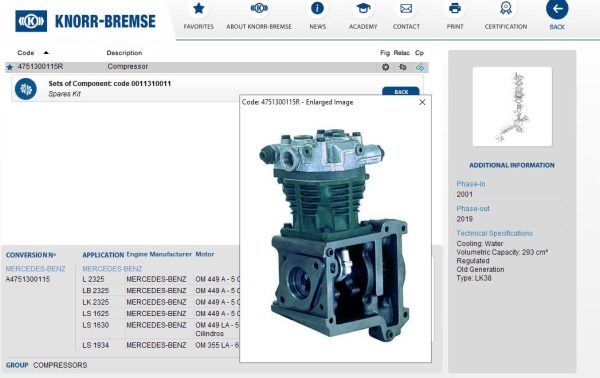Click the Phase-out label
Screen dimensions: 600x378
(x=473, y=209)
